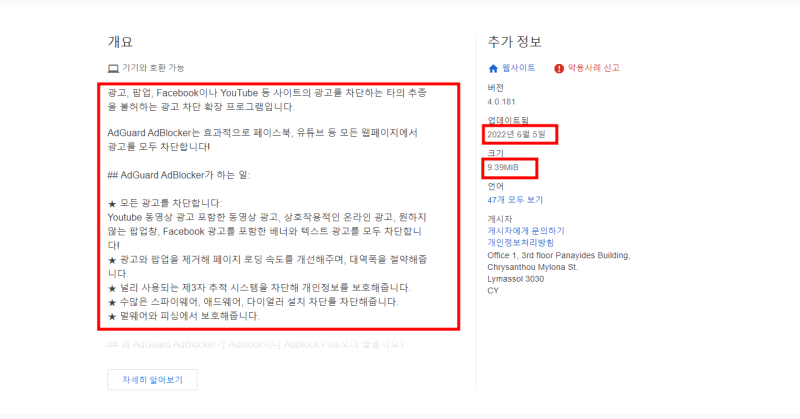
Task: Open the 개인정보처리방침 link
Action: point(520,243)
